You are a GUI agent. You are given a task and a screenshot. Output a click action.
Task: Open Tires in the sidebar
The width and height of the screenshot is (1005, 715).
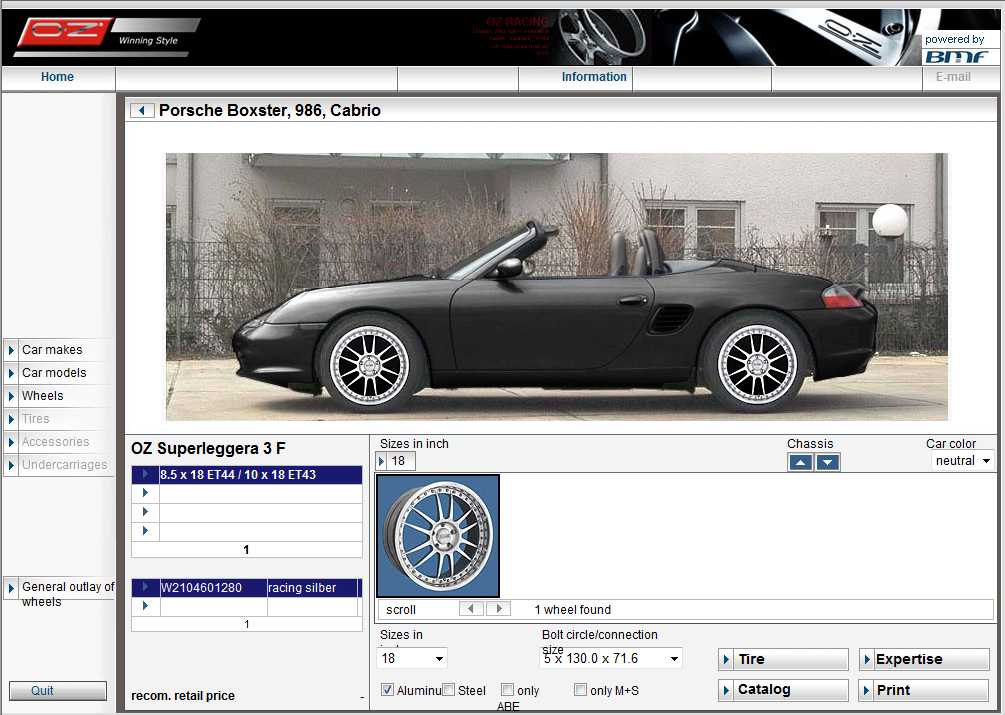(35, 419)
